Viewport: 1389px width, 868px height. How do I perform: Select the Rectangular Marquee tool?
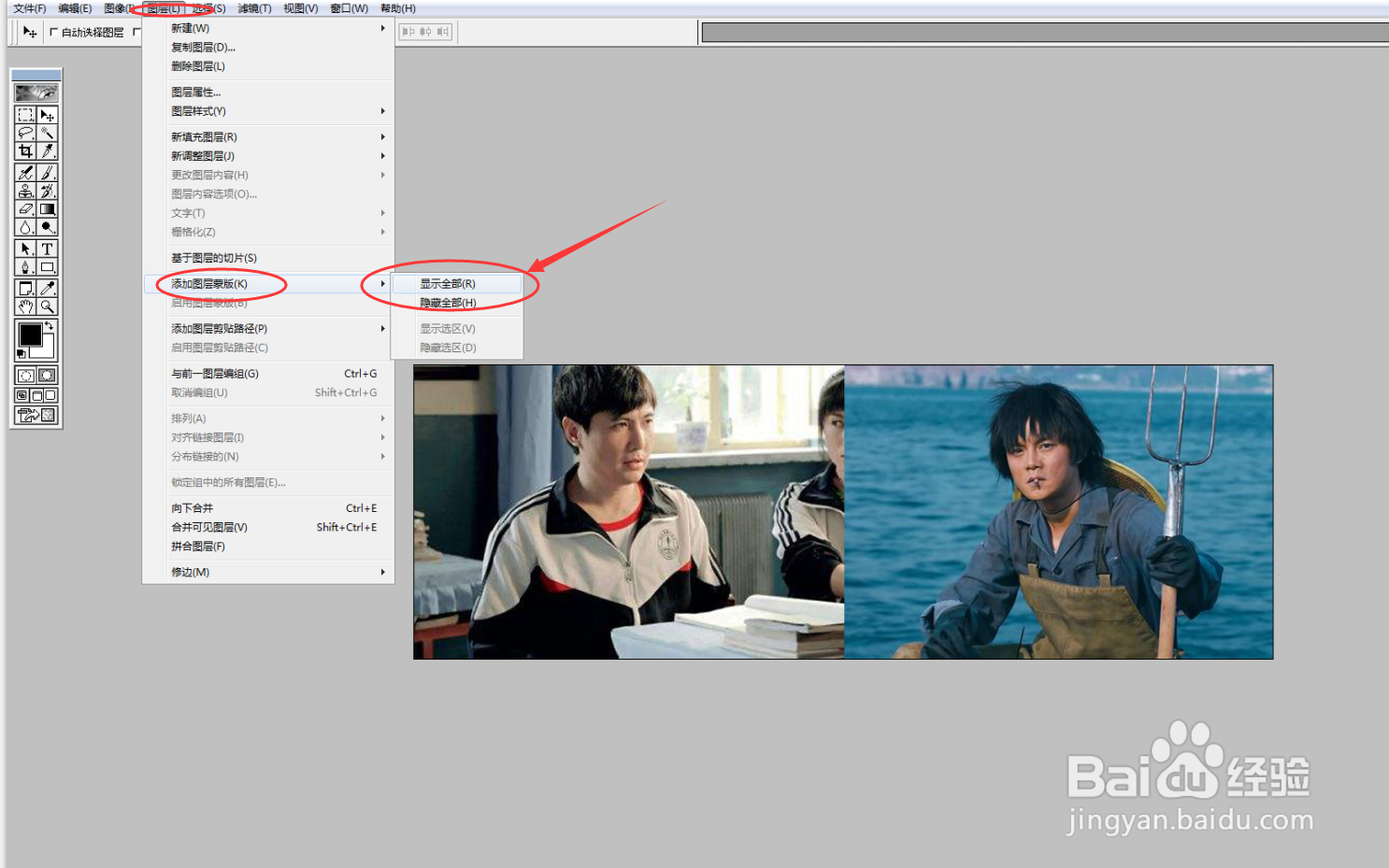(25, 115)
